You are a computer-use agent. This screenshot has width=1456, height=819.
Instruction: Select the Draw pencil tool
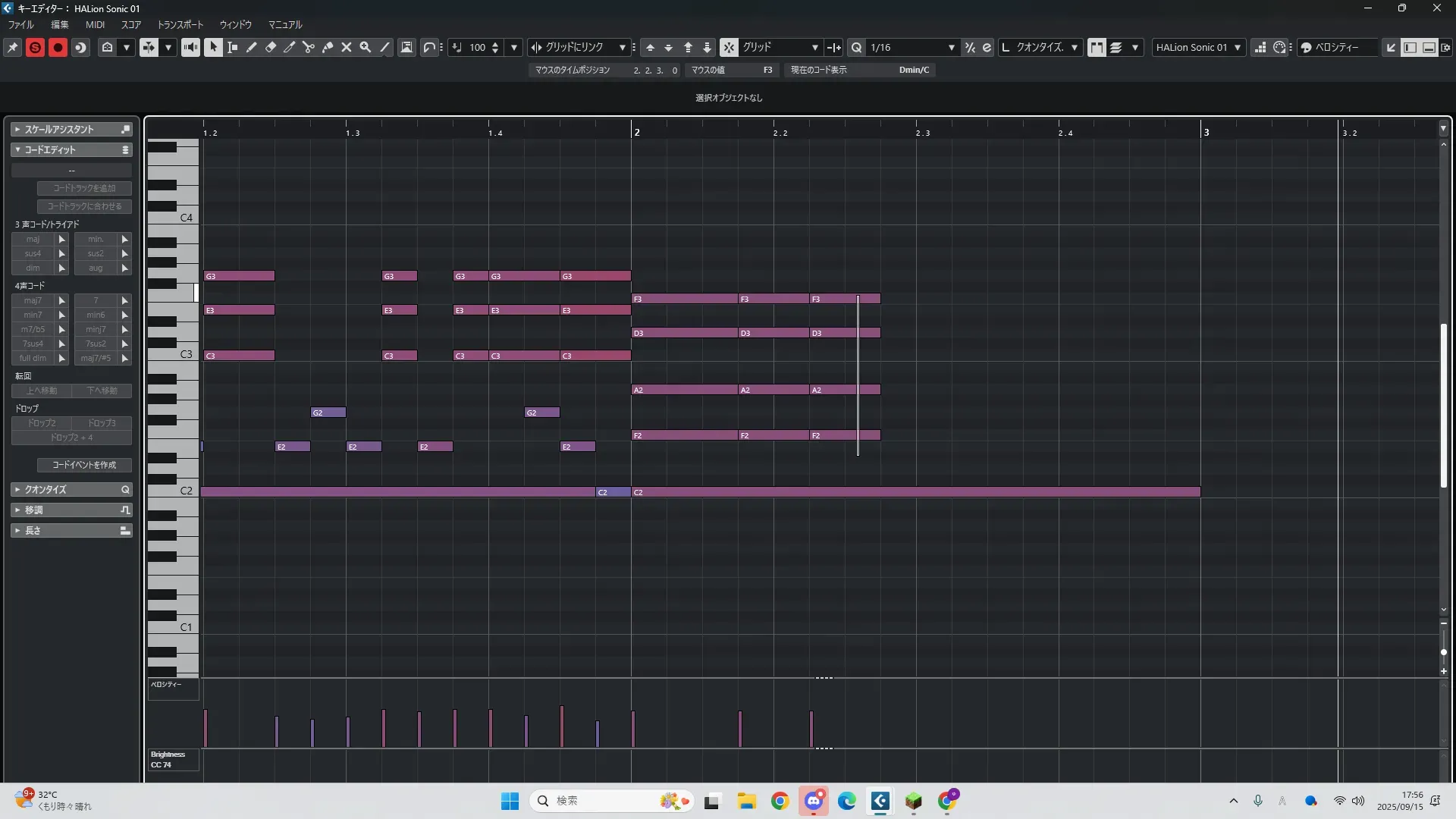(x=252, y=47)
